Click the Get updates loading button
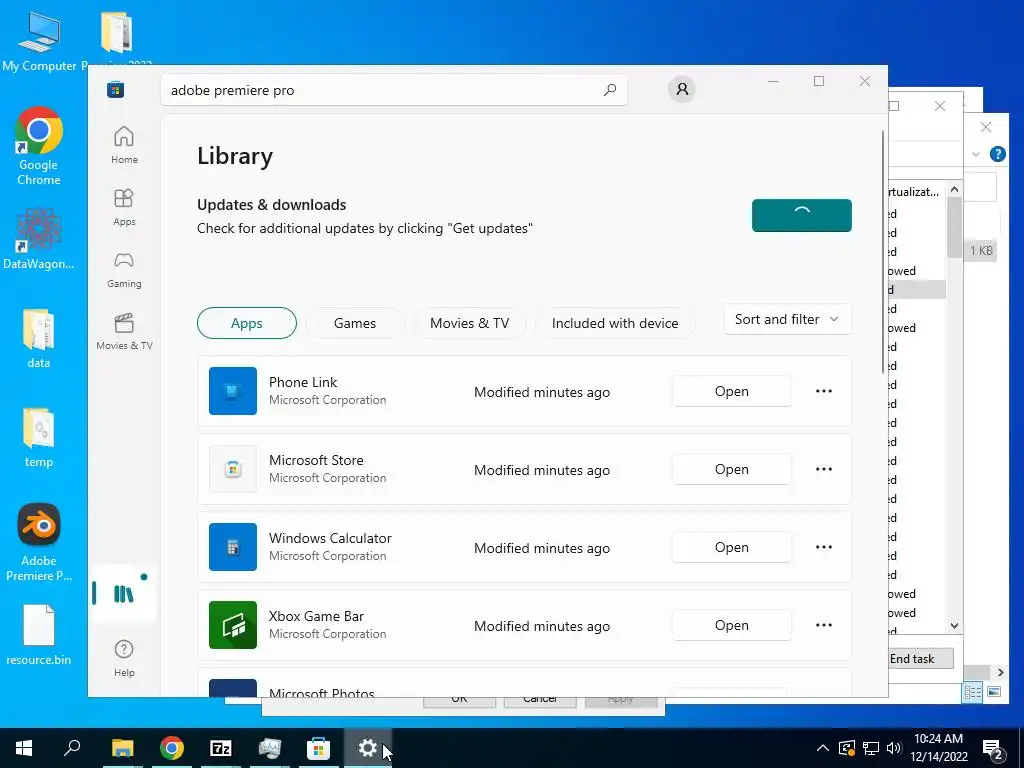Screen dimensions: 1024x768 (801, 216)
